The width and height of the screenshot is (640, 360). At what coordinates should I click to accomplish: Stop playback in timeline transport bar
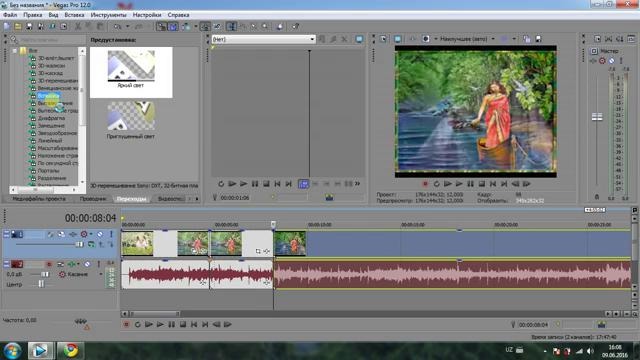click(x=183, y=324)
